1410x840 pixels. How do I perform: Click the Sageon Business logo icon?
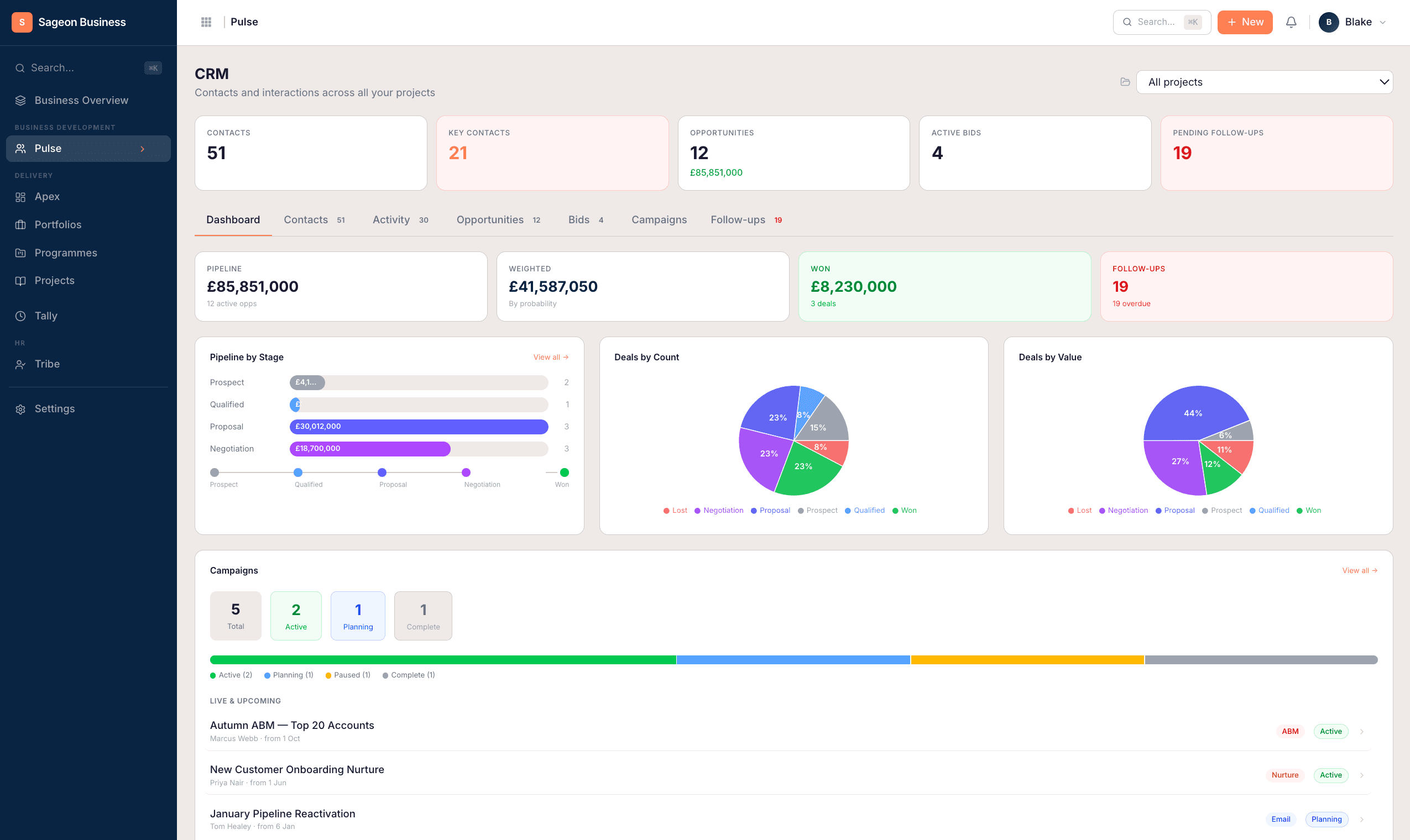coord(22,22)
